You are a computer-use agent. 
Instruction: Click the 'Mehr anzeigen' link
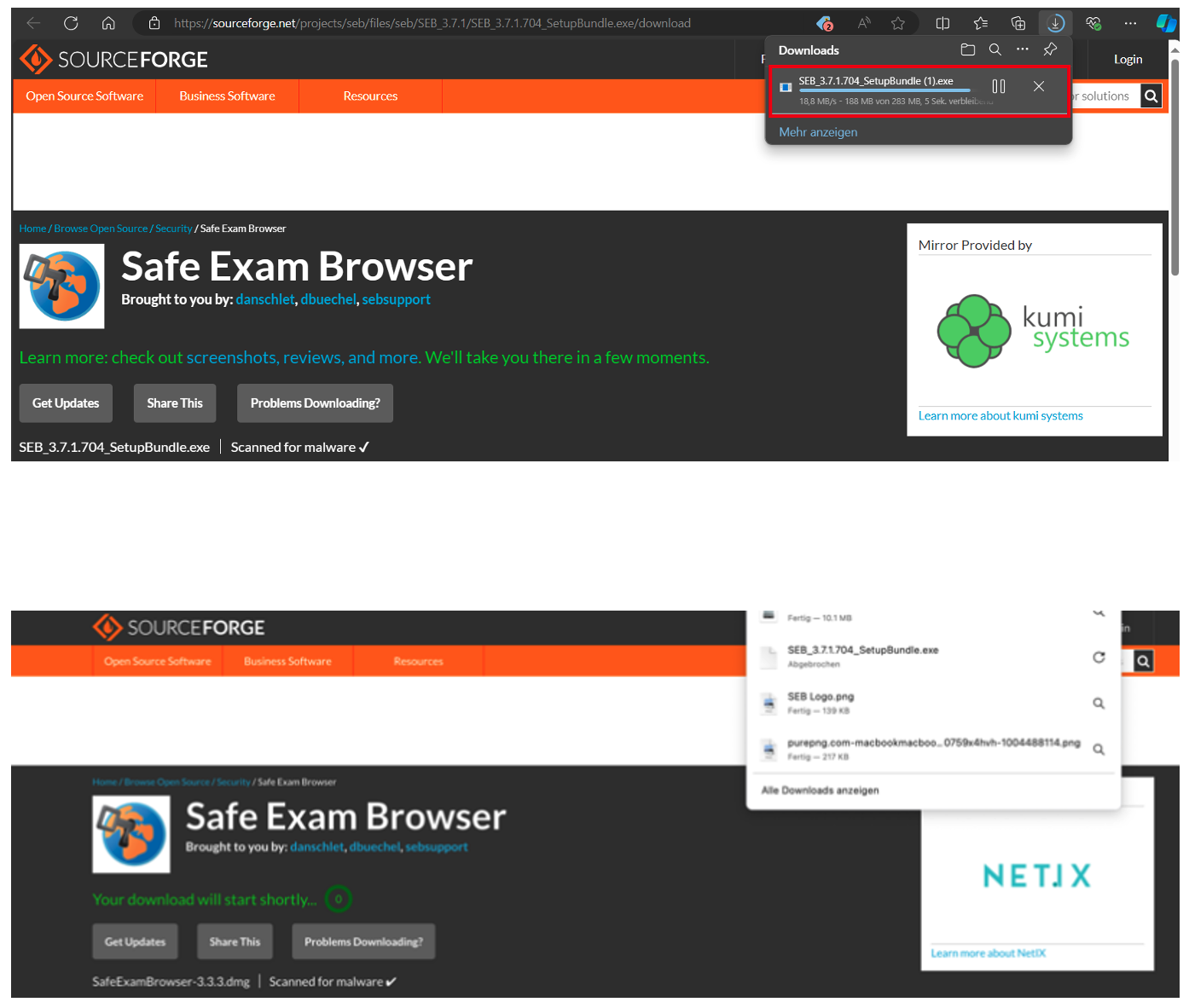point(818,132)
